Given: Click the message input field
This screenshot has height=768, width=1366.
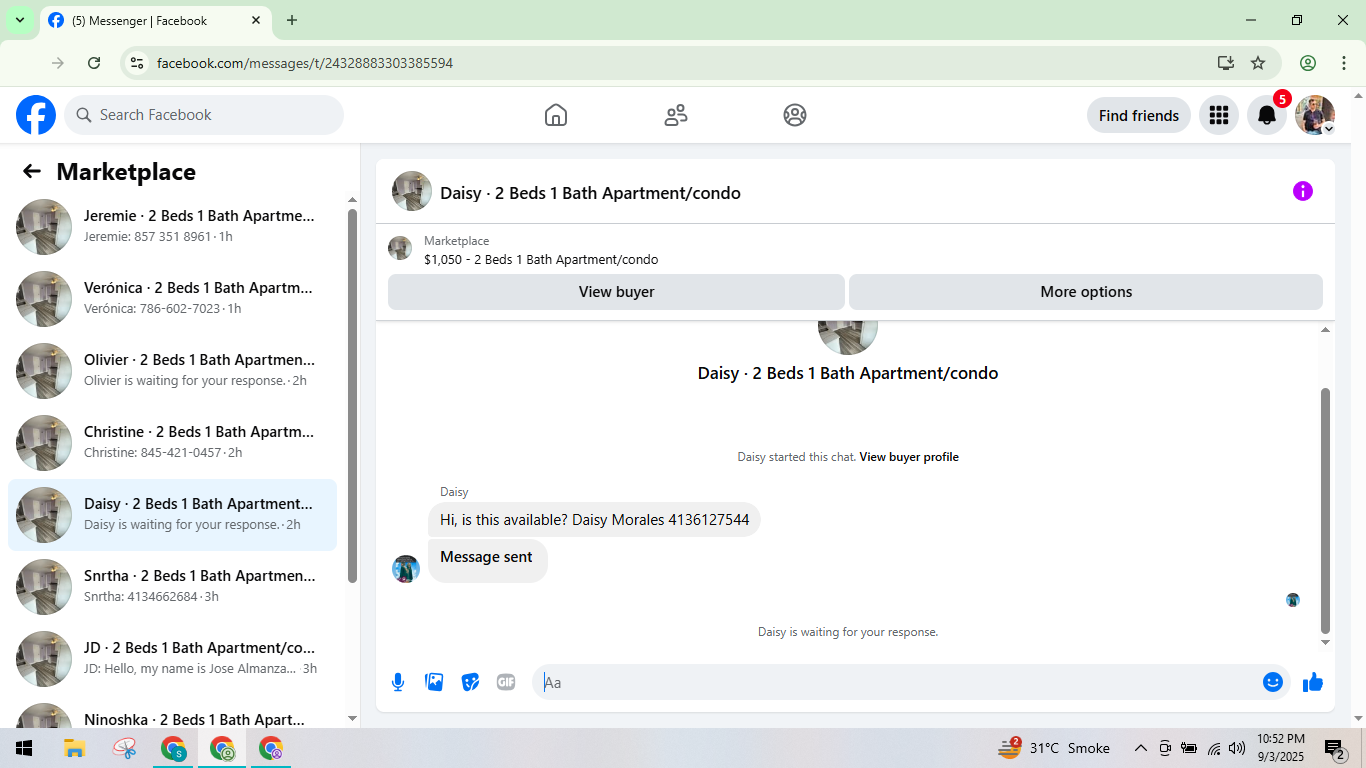Looking at the screenshot, I should [898, 682].
